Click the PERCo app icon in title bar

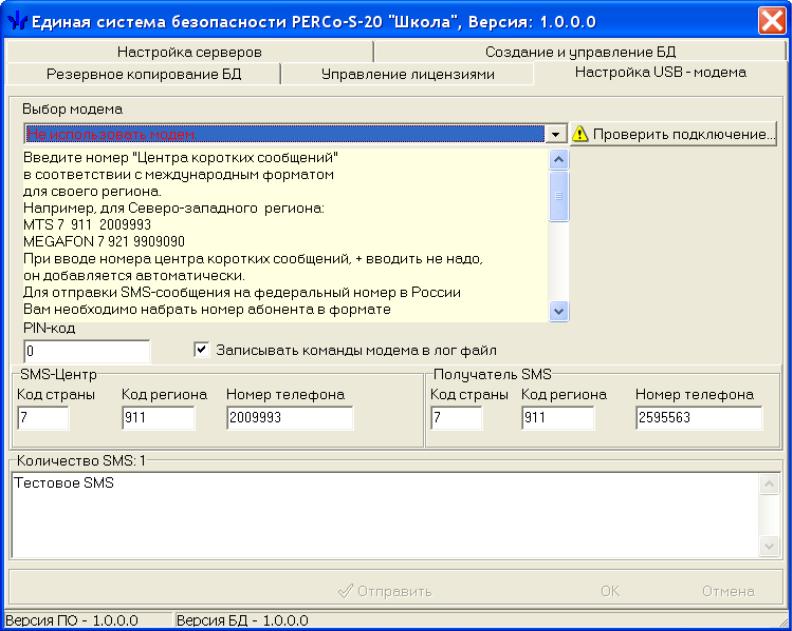(16, 22)
